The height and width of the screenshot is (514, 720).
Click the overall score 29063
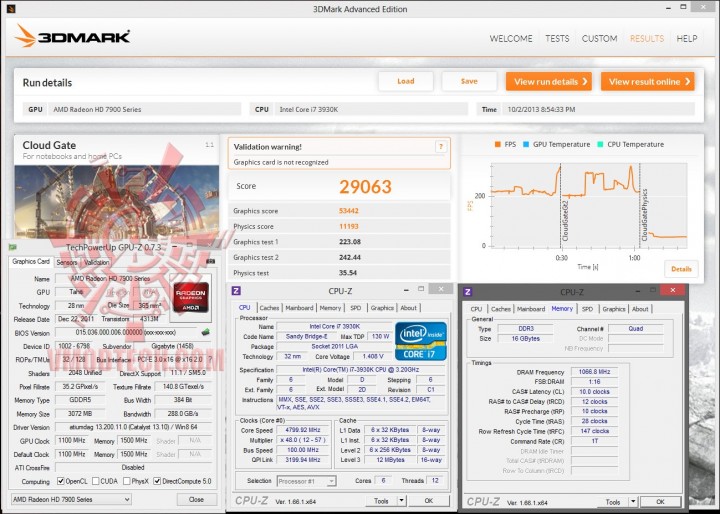pyautogui.click(x=365, y=186)
